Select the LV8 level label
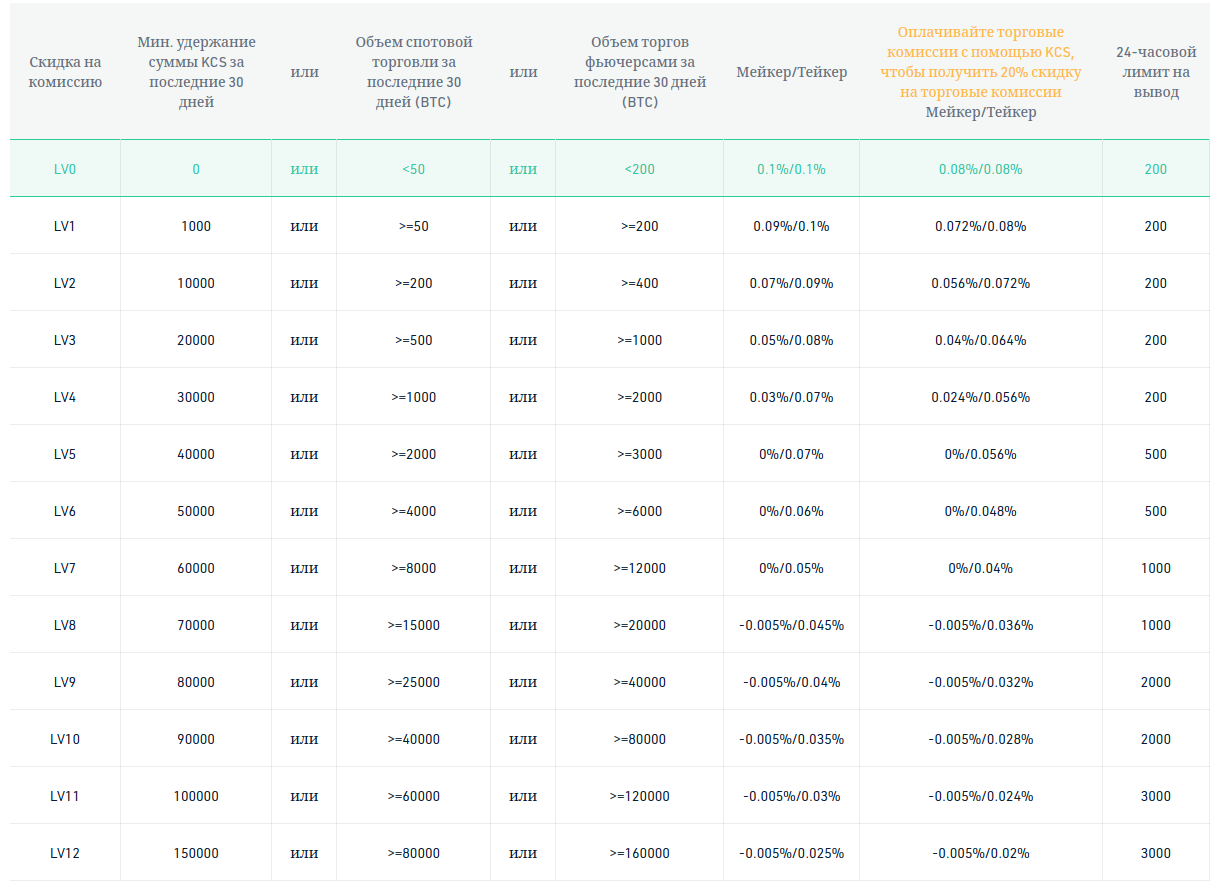Screen dimensions: 1218x896 (x=65, y=625)
